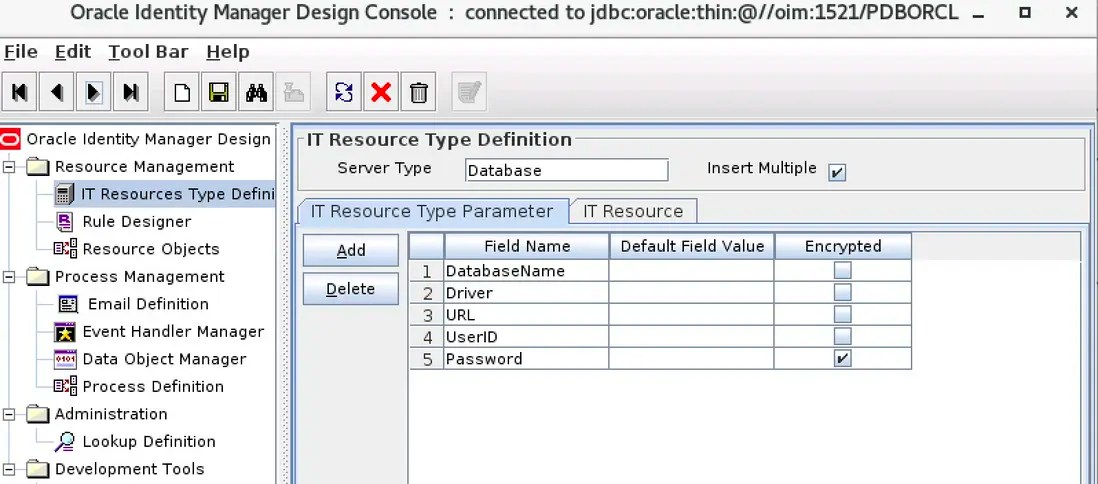Refresh with the blue arrows icon
This screenshot has width=1098, height=484.
344,92
